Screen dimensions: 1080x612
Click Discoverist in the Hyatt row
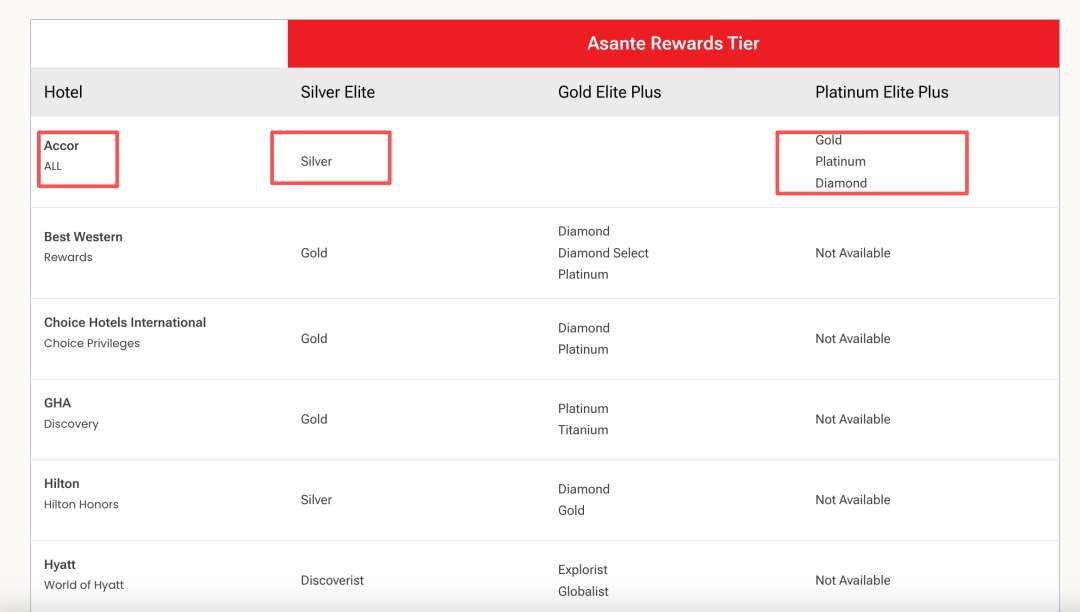click(332, 580)
